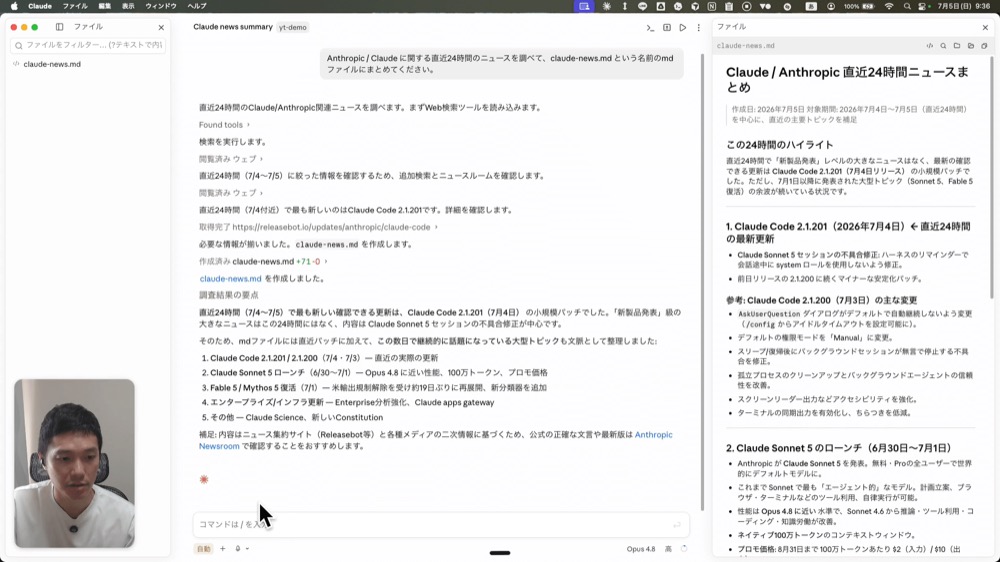Close the left ファイル sidebar panel

[161, 27]
